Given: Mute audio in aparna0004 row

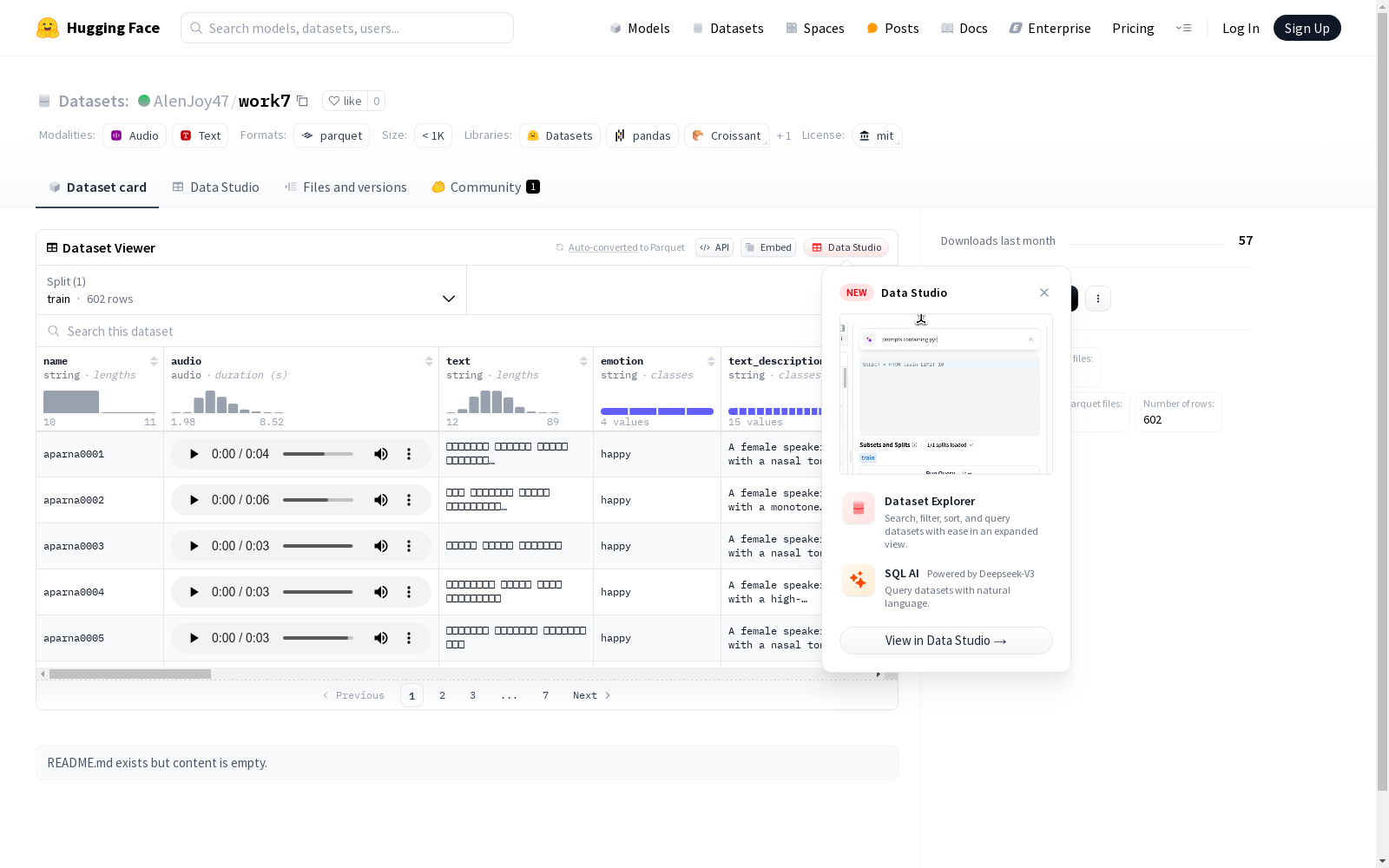Looking at the screenshot, I should coord(381,592).
